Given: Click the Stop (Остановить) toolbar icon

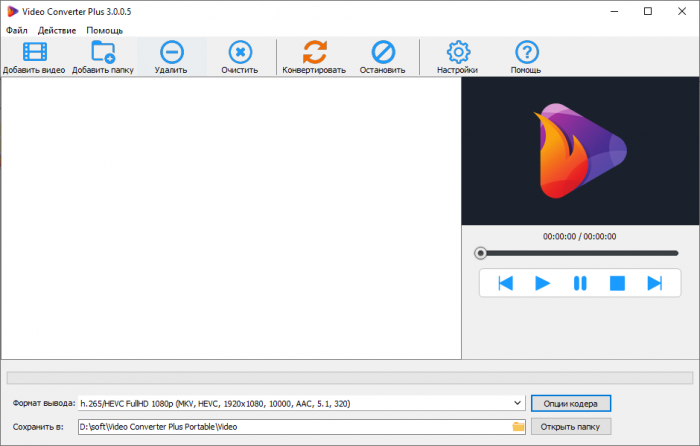Looking at the screenshot, I should (383, 52).
